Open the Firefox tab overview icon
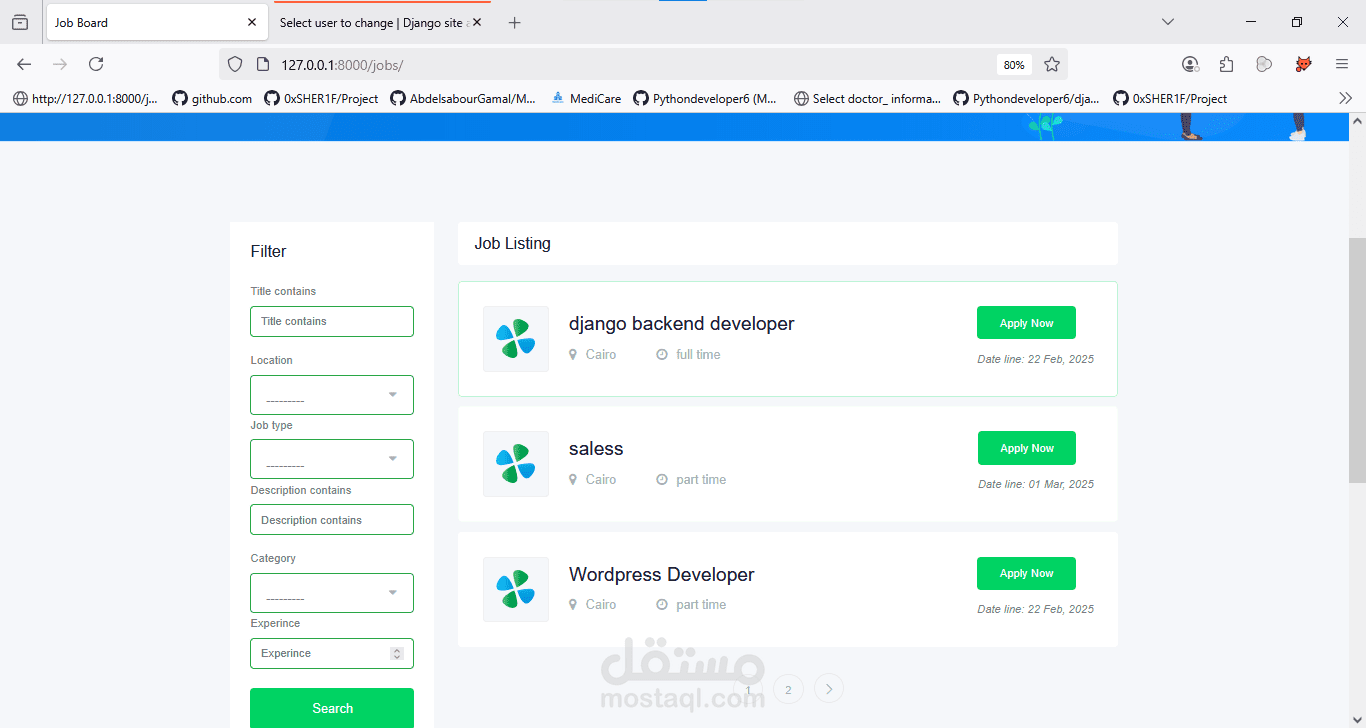Screen dimensions: 1366x728 (x=20, y=22)
